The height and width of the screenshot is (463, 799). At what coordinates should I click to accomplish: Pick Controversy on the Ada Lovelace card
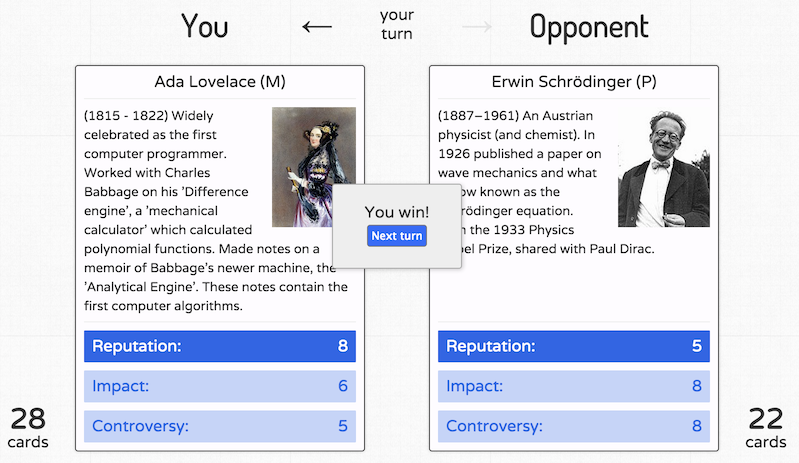tap(220, 426)
